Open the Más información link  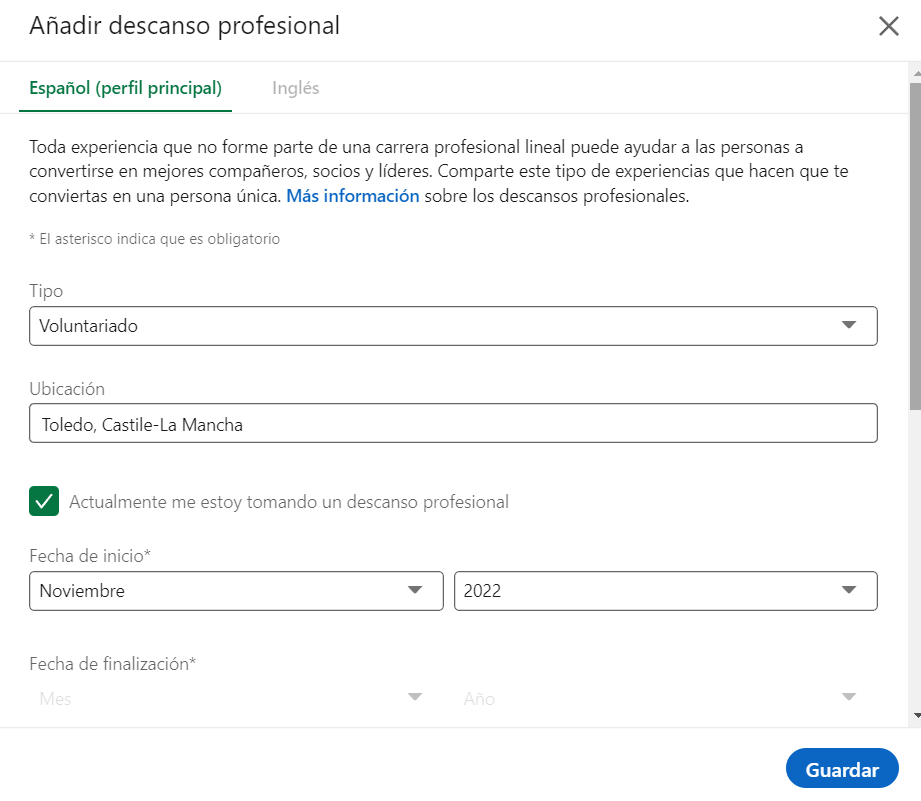coord(352,196)
